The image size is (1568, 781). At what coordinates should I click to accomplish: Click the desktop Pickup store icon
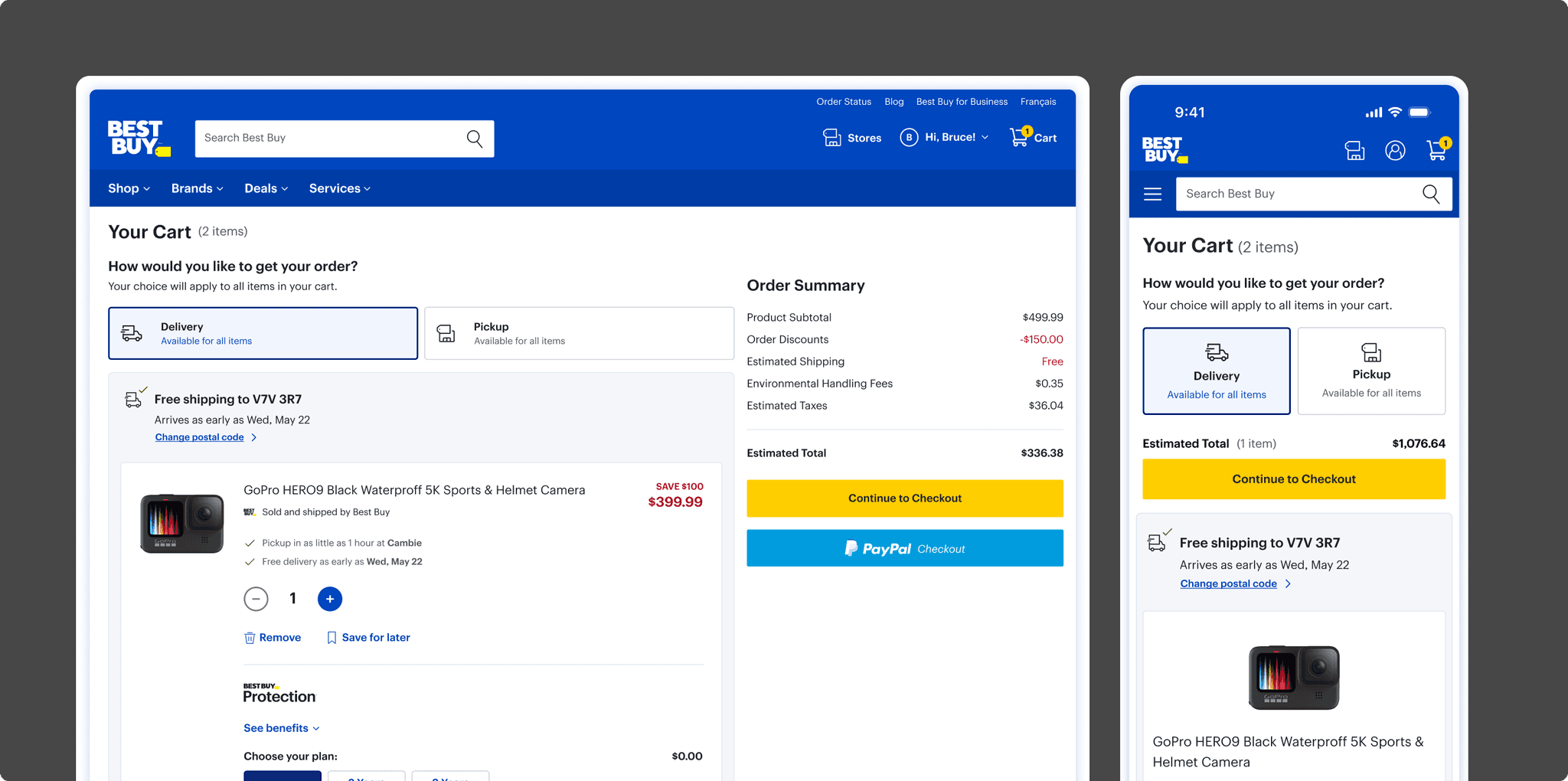pos(446,333)
